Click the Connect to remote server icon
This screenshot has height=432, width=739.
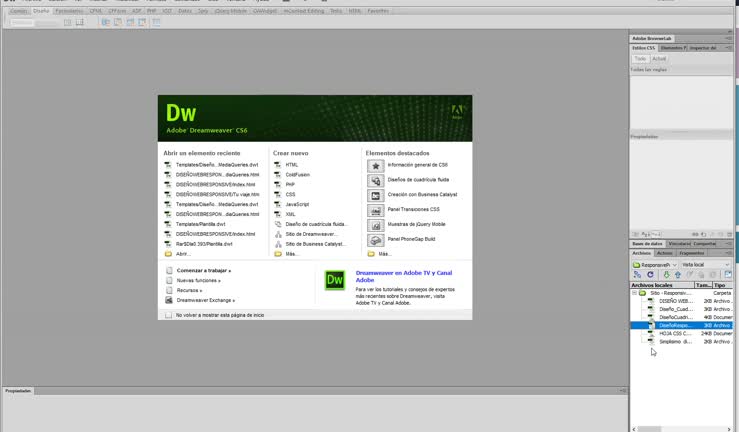637,274
